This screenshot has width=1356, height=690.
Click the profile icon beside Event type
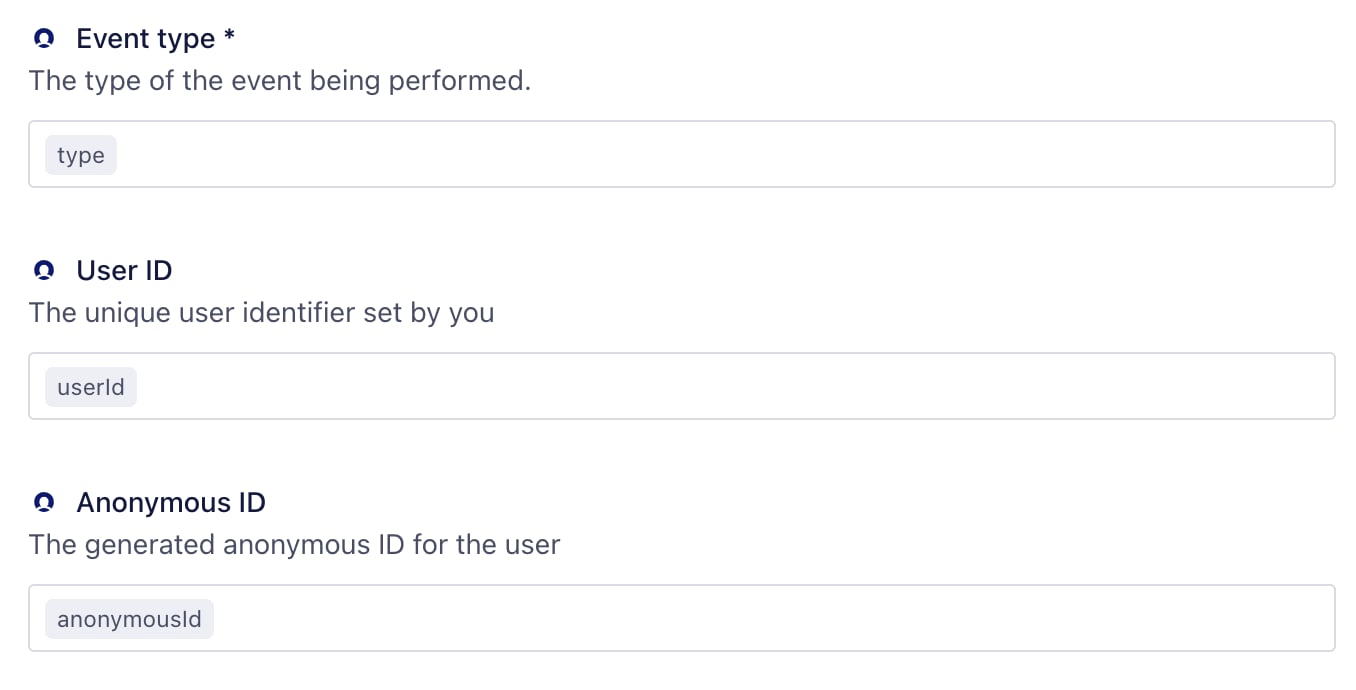click(43, 39)
